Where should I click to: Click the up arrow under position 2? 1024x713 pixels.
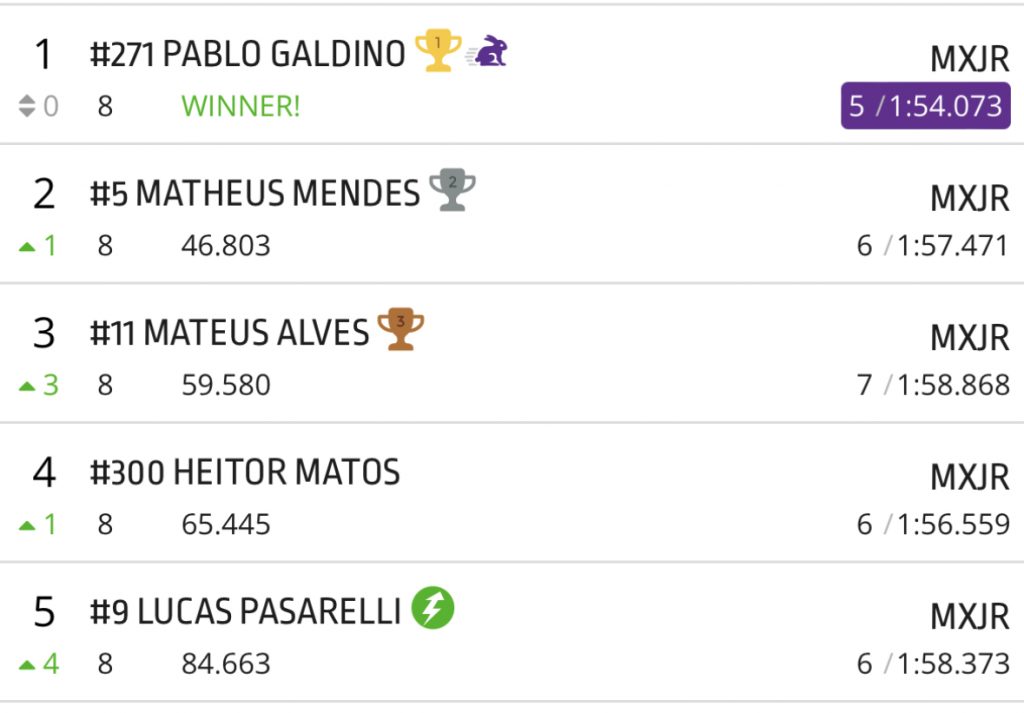[27, 246]
